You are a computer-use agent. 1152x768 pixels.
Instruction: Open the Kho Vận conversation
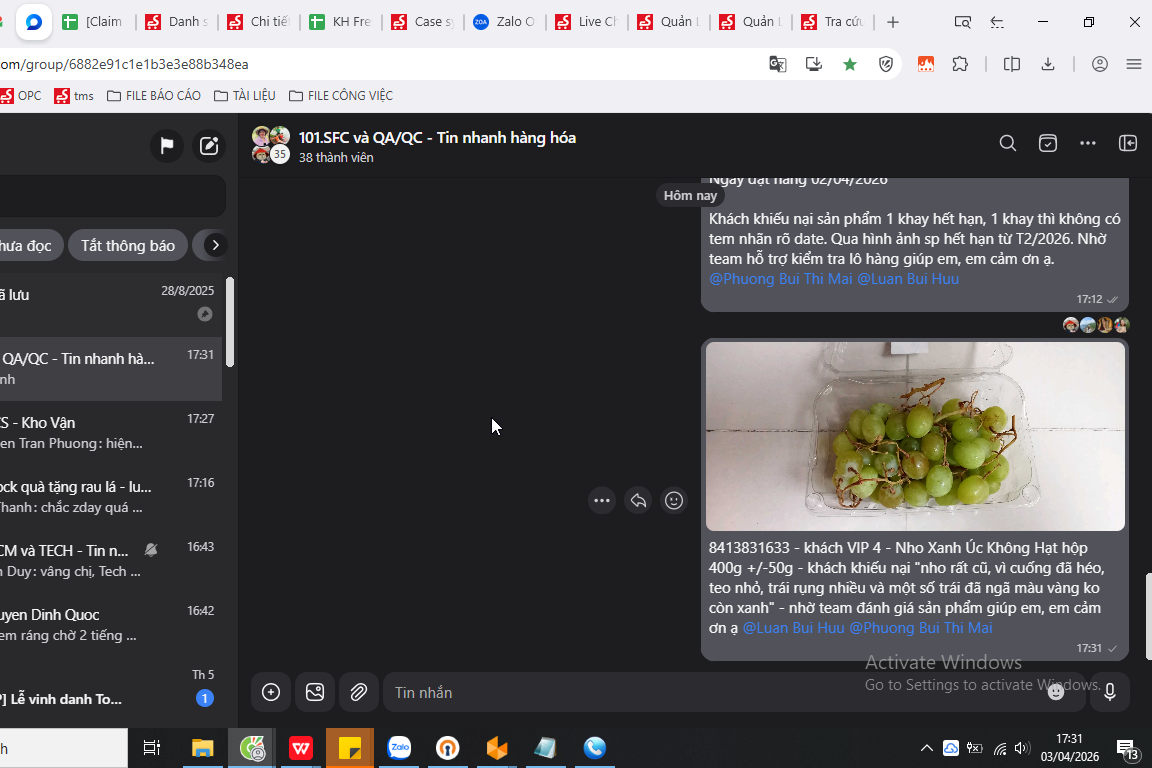pos(111,433)
